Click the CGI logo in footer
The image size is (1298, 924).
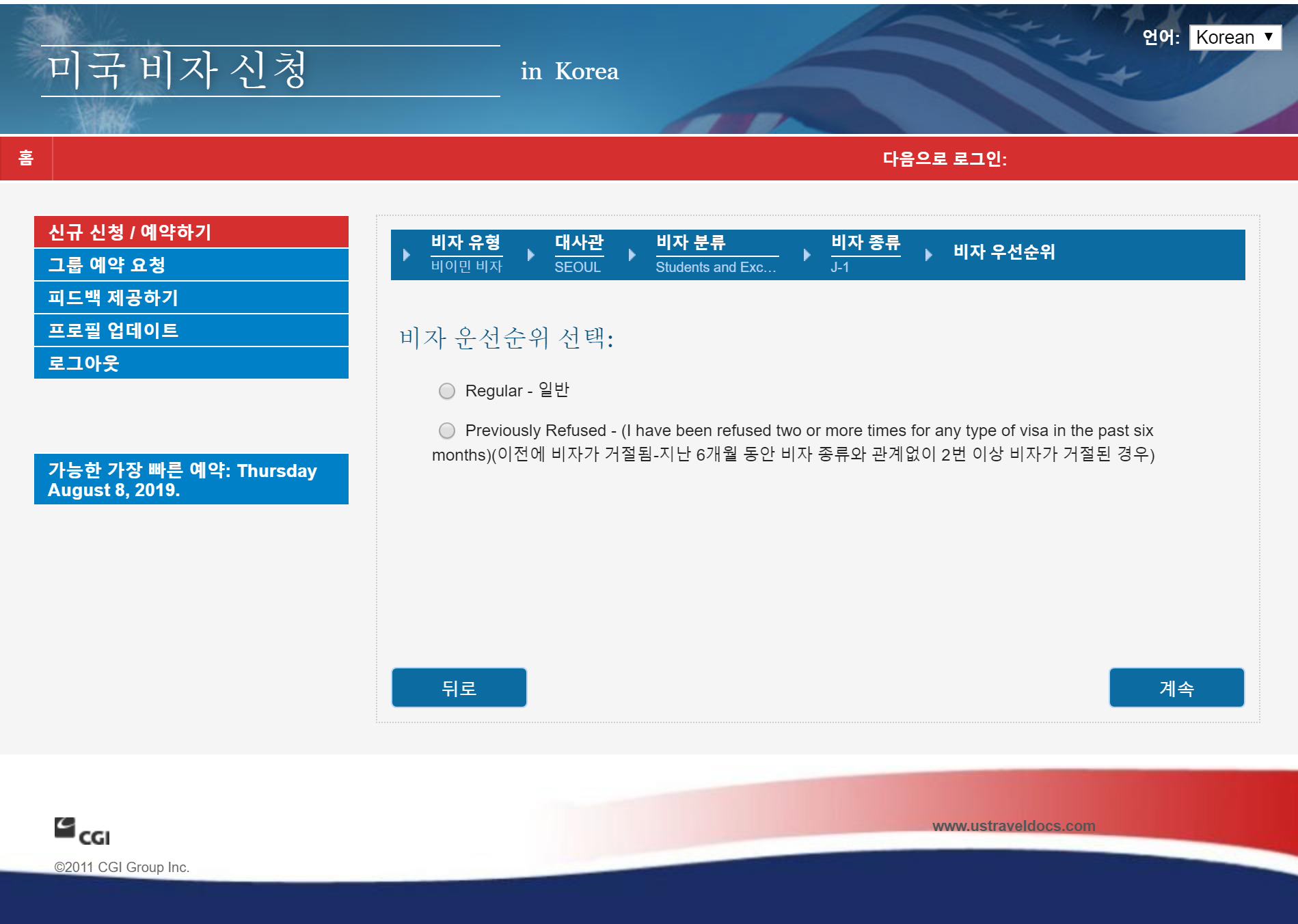82,831
